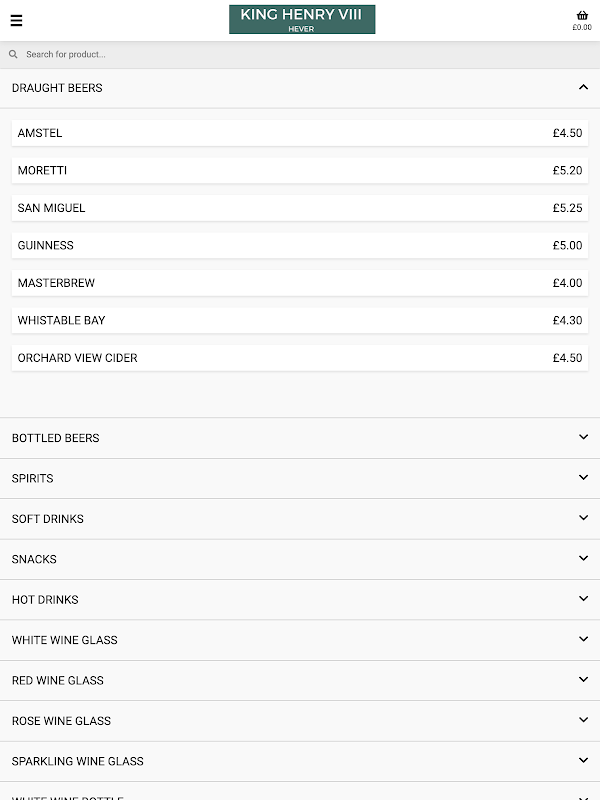Expand Rose Wine Glass section

coord(300,721)
